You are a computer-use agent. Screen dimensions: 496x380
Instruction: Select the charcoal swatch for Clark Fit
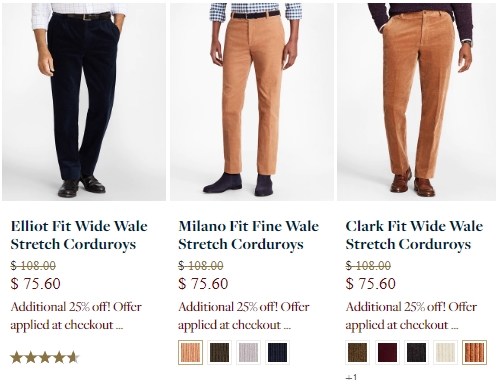click(416, 352)
